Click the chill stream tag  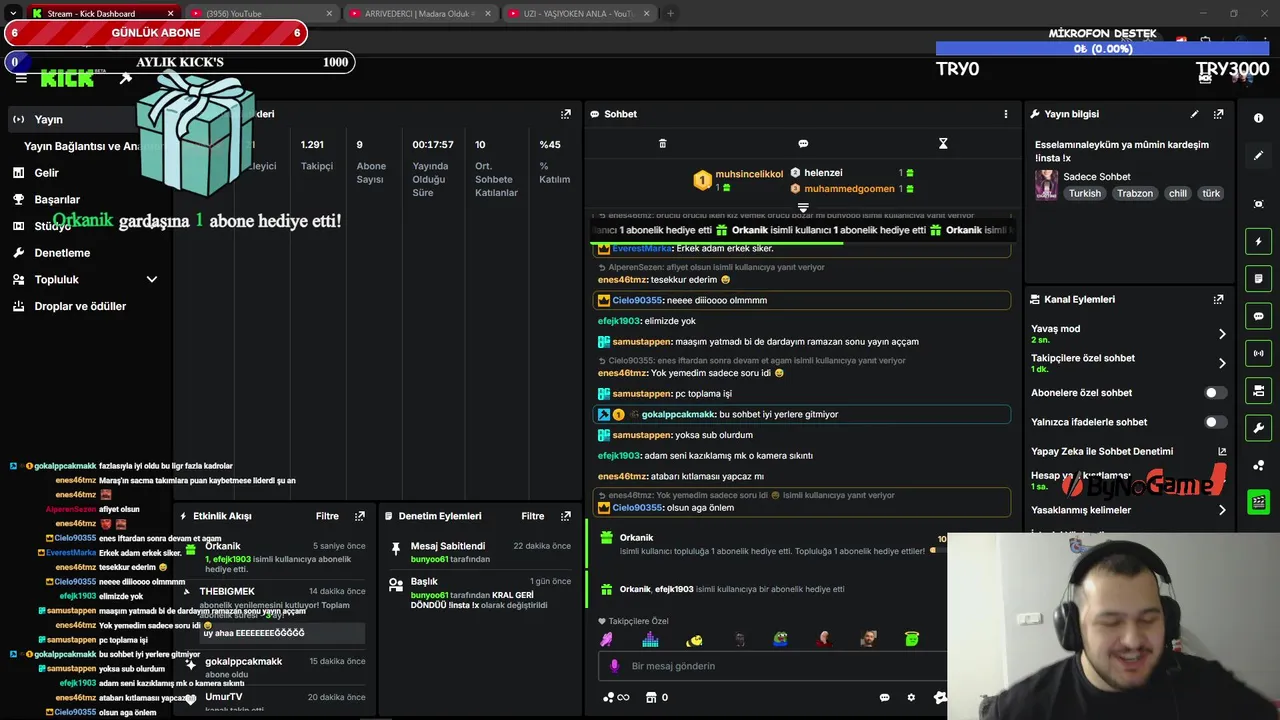(x=1178, y=193)
